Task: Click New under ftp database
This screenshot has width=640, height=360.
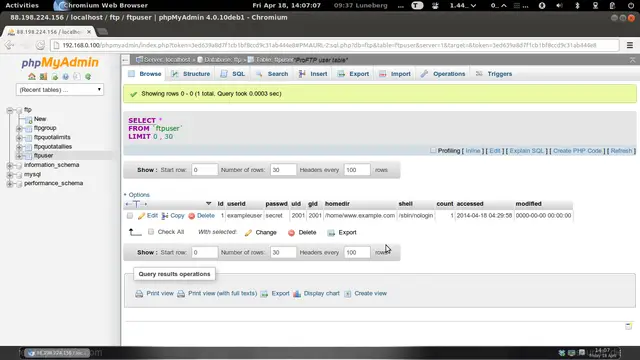Action: [40, 119]
